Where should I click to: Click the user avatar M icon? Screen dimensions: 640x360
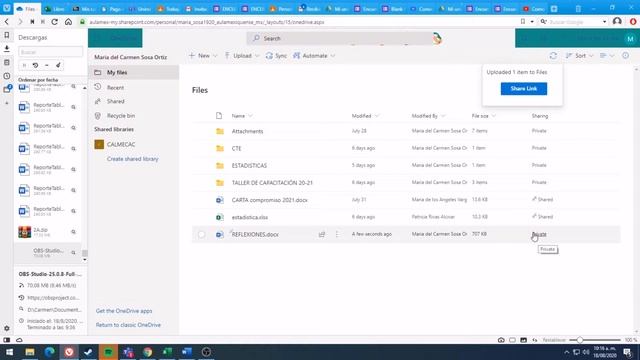pos(630,39)
